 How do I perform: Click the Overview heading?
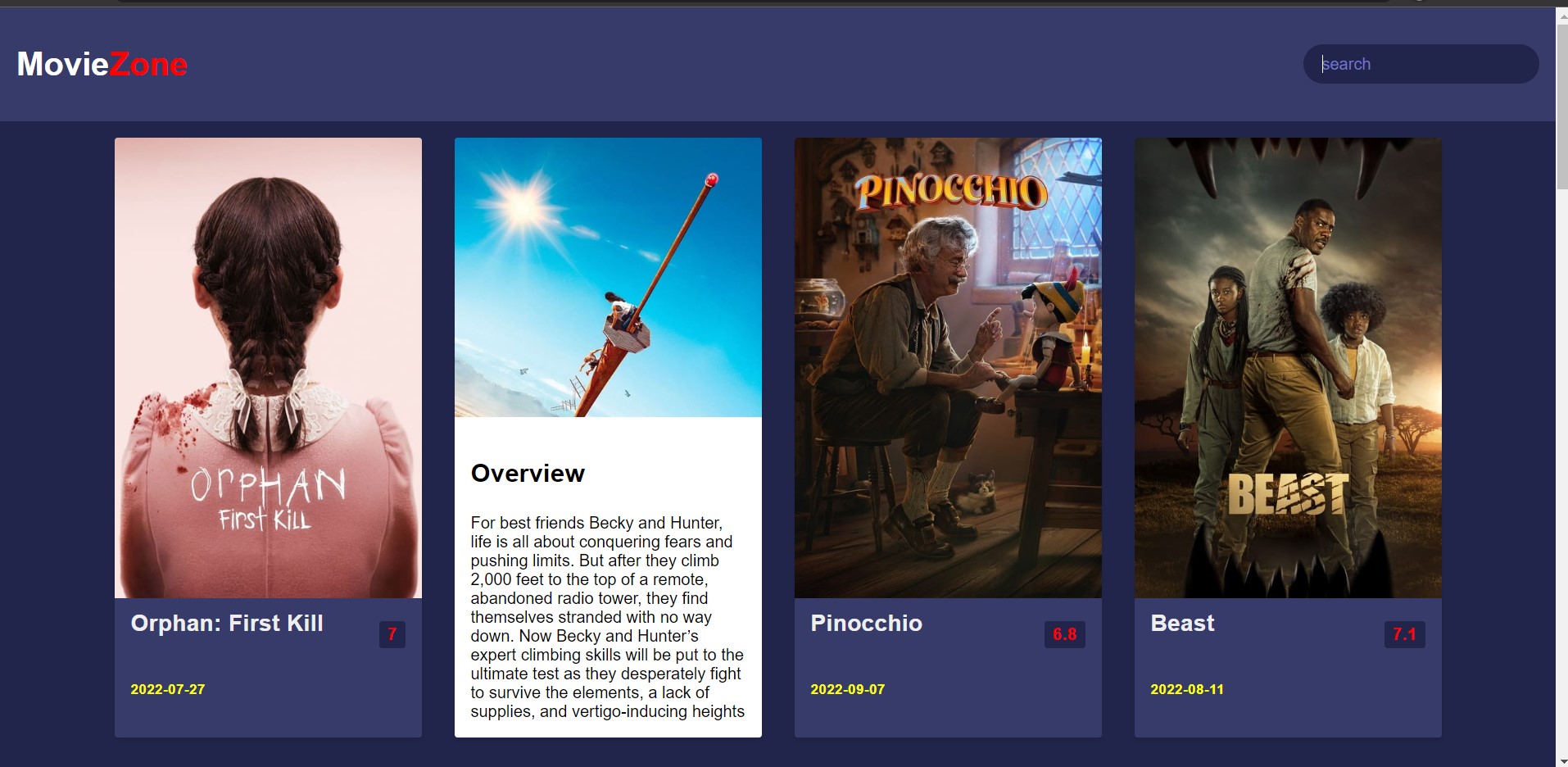tap(528, 474)
